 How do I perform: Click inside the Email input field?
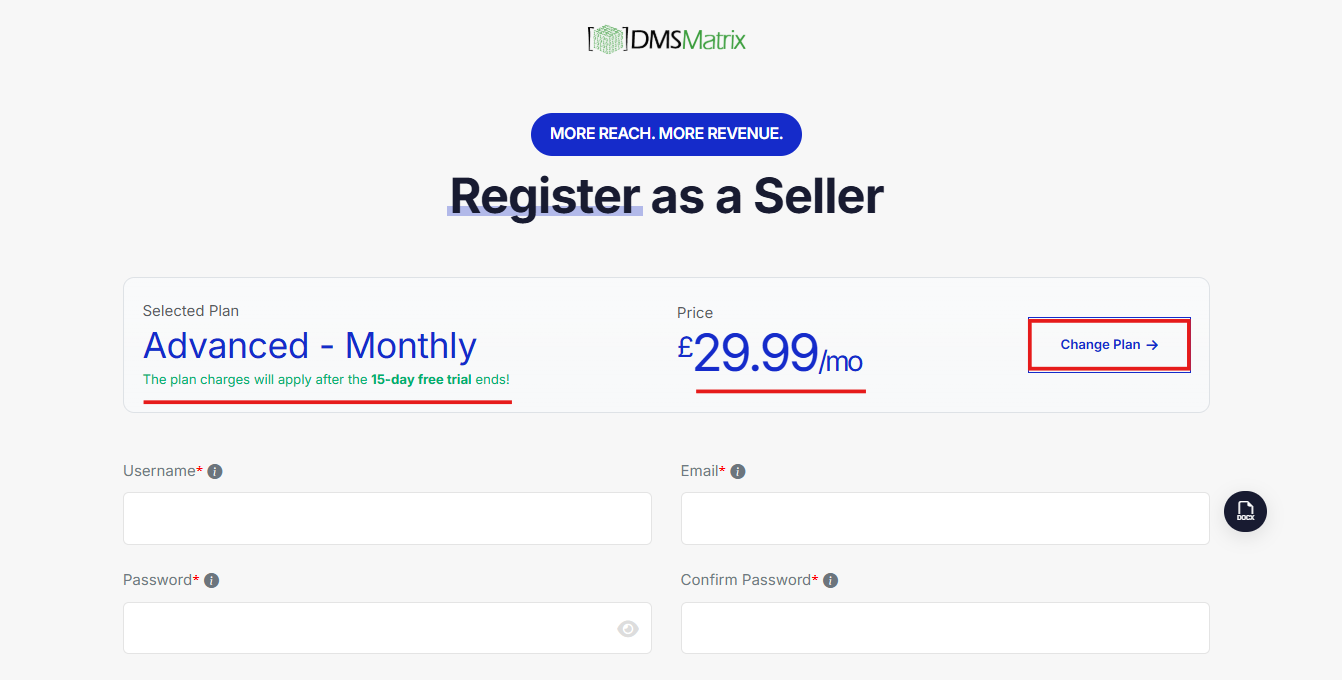click(x=944, y=518)
